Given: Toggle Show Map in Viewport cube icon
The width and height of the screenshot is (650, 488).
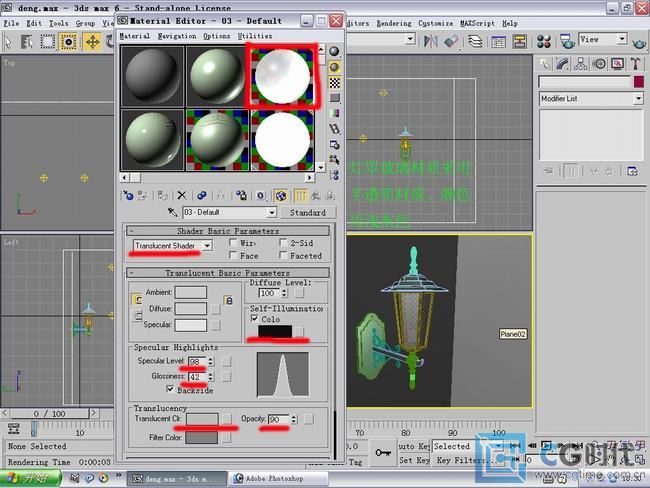Looking at the screenshot, I should point(281,195).
